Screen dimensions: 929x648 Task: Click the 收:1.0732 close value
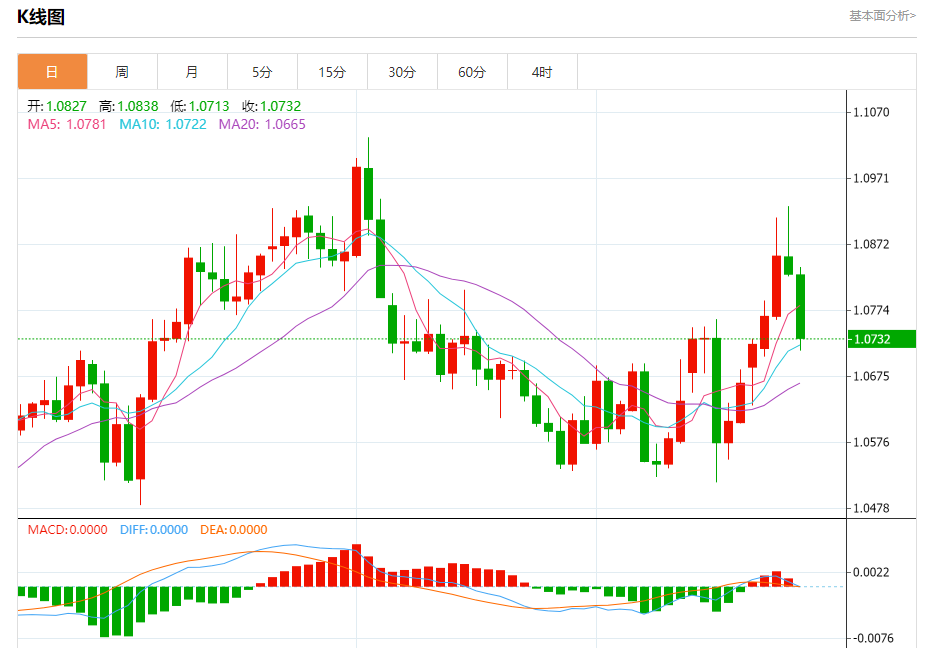click(271, 106)
